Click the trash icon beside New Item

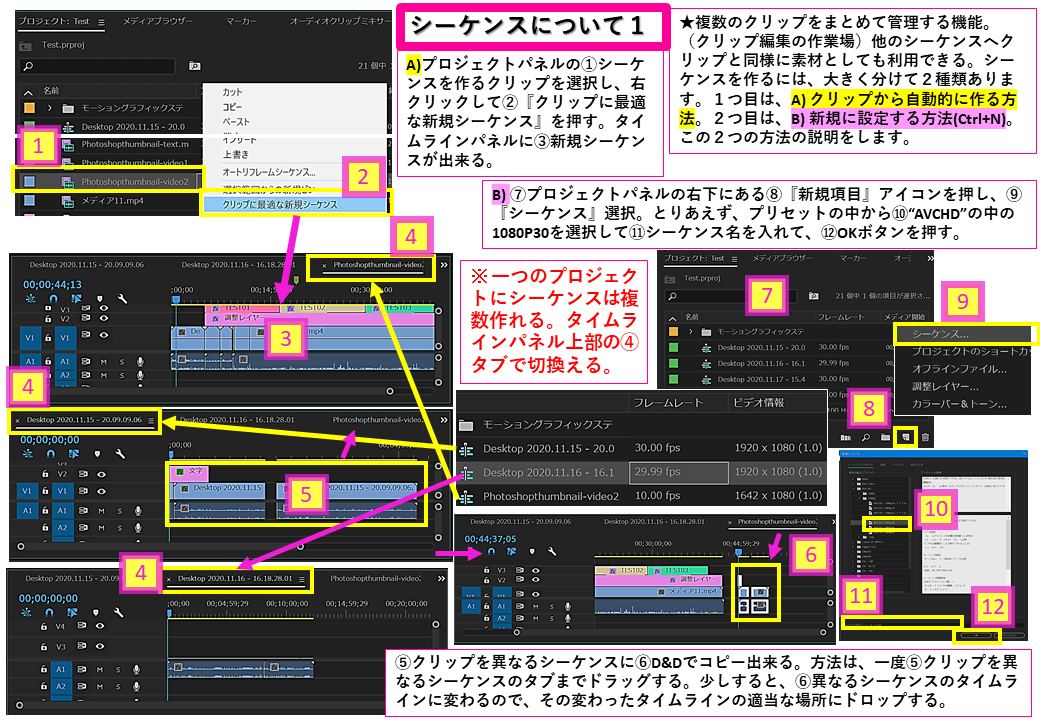pos(925,438)
